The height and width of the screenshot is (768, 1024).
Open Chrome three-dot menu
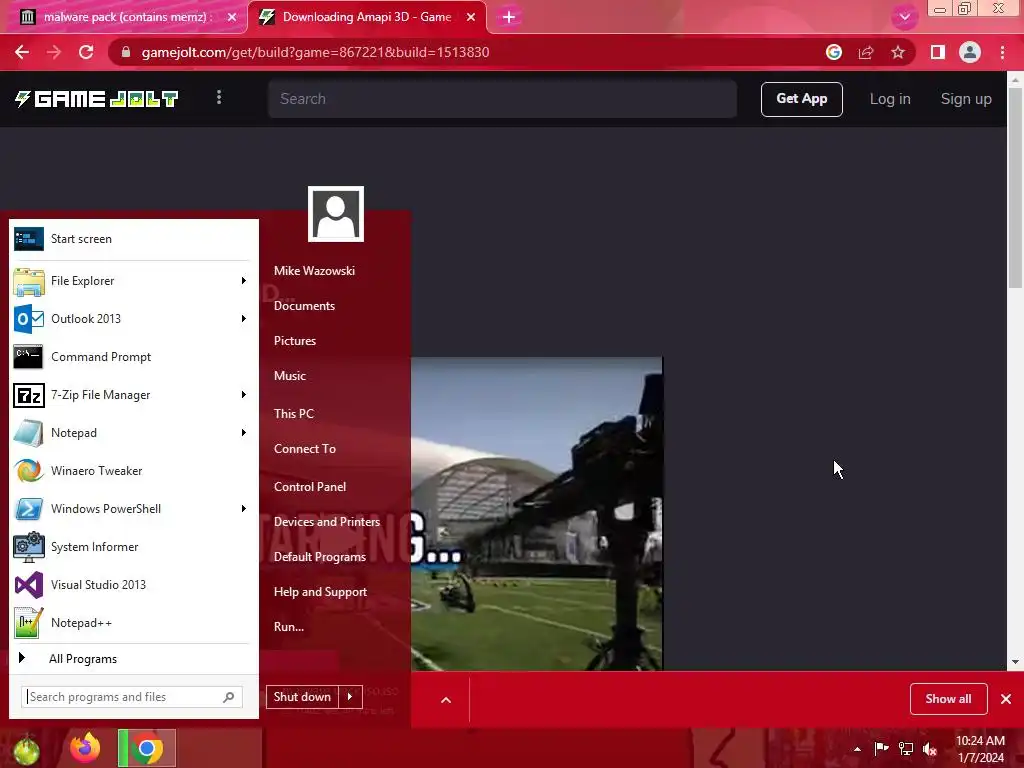[1002, 52]
